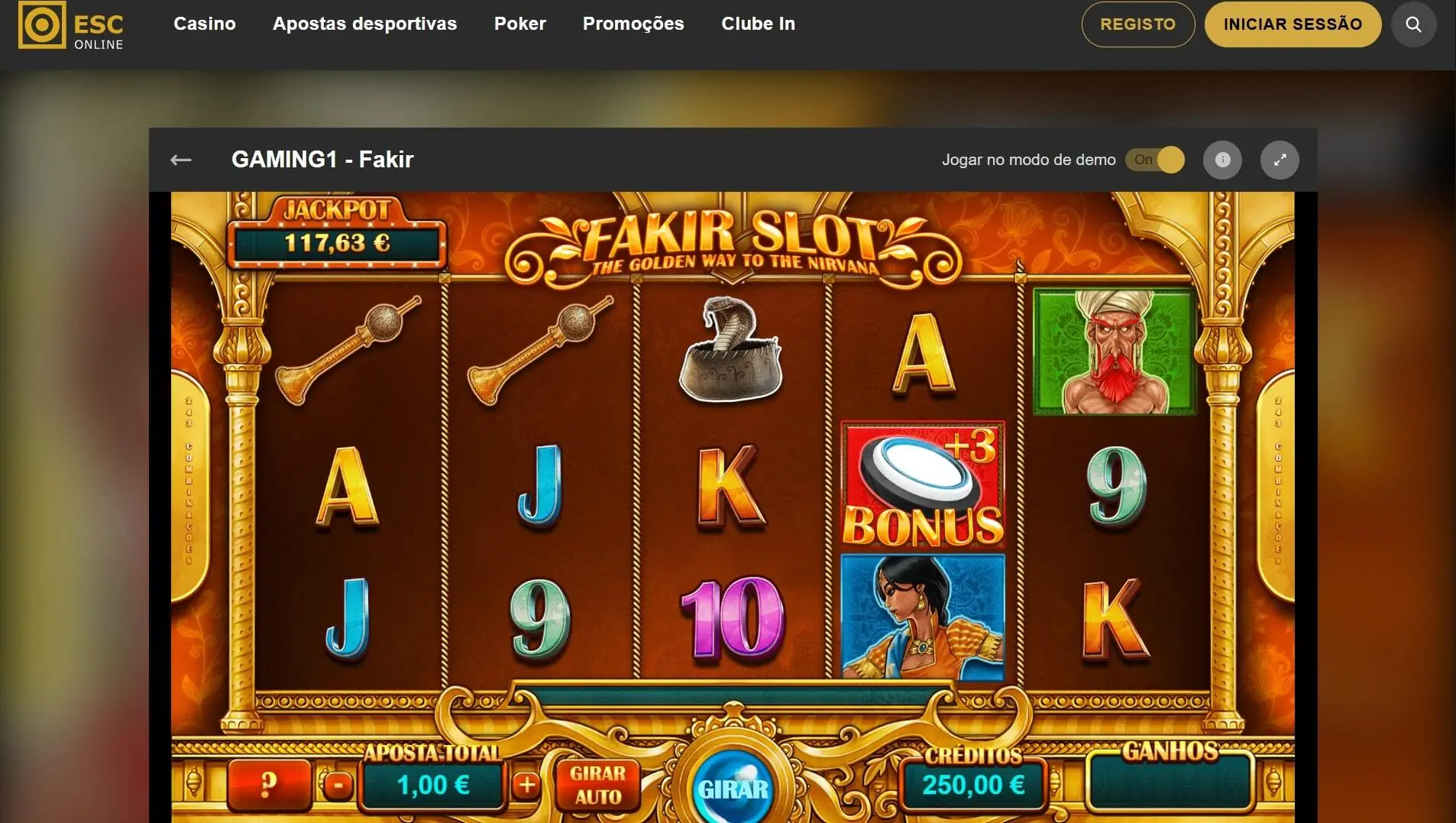Image resolution: width=1456 pixels, height=823 pixels.
Task: Open the Promoções page
Action: [633, 24]
